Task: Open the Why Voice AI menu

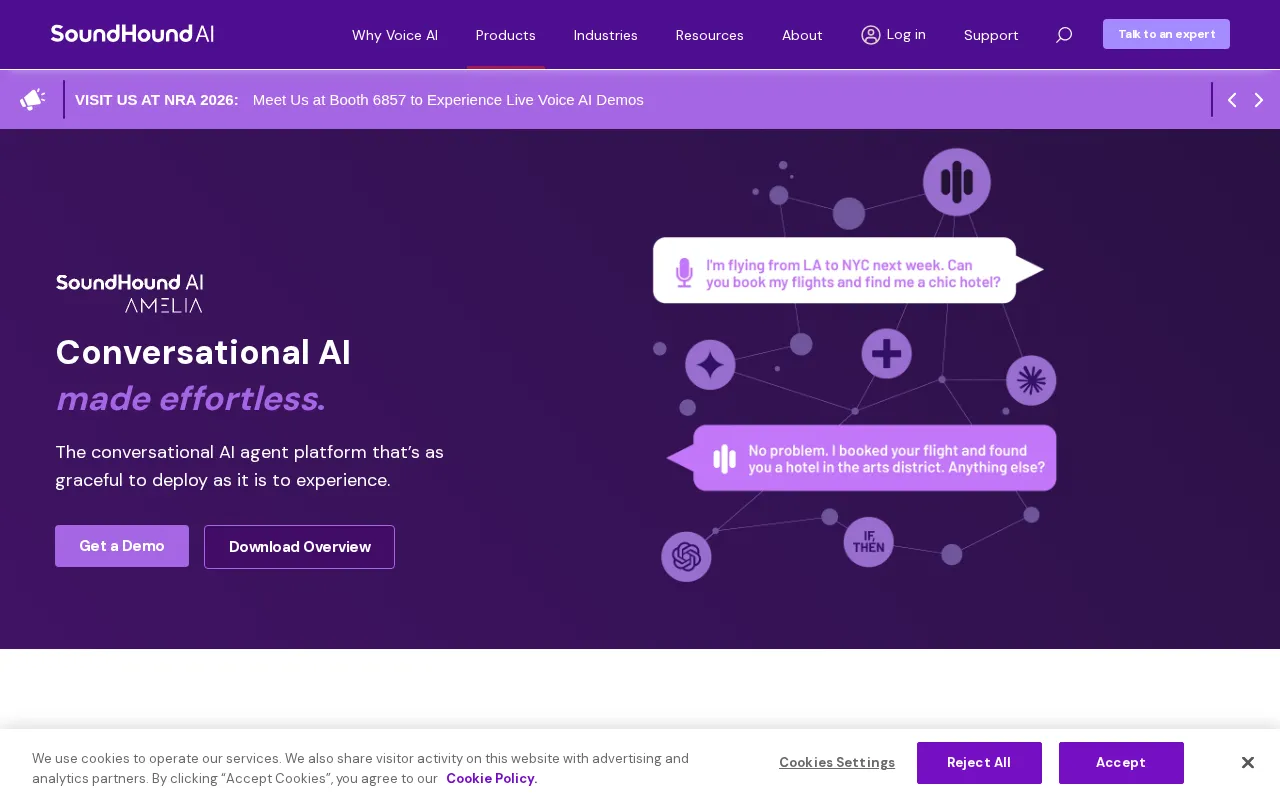Action: 395,35
